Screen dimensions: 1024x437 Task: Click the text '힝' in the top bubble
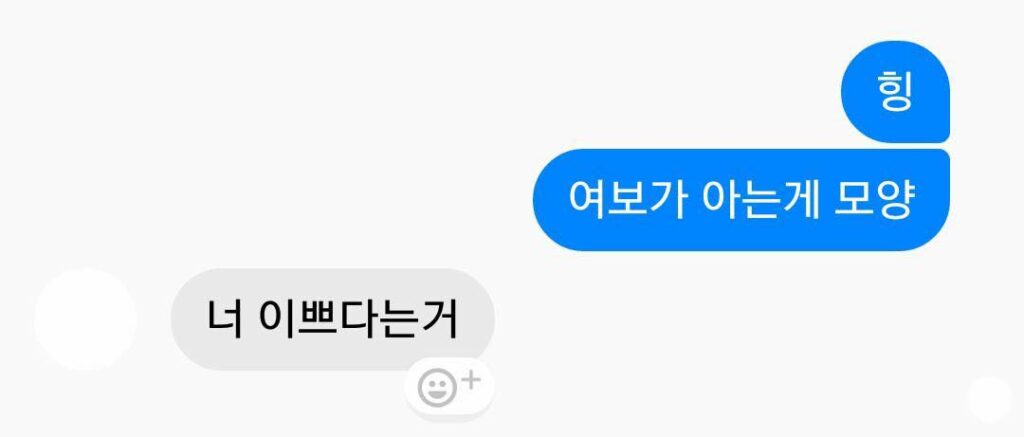tap(895, 92)
